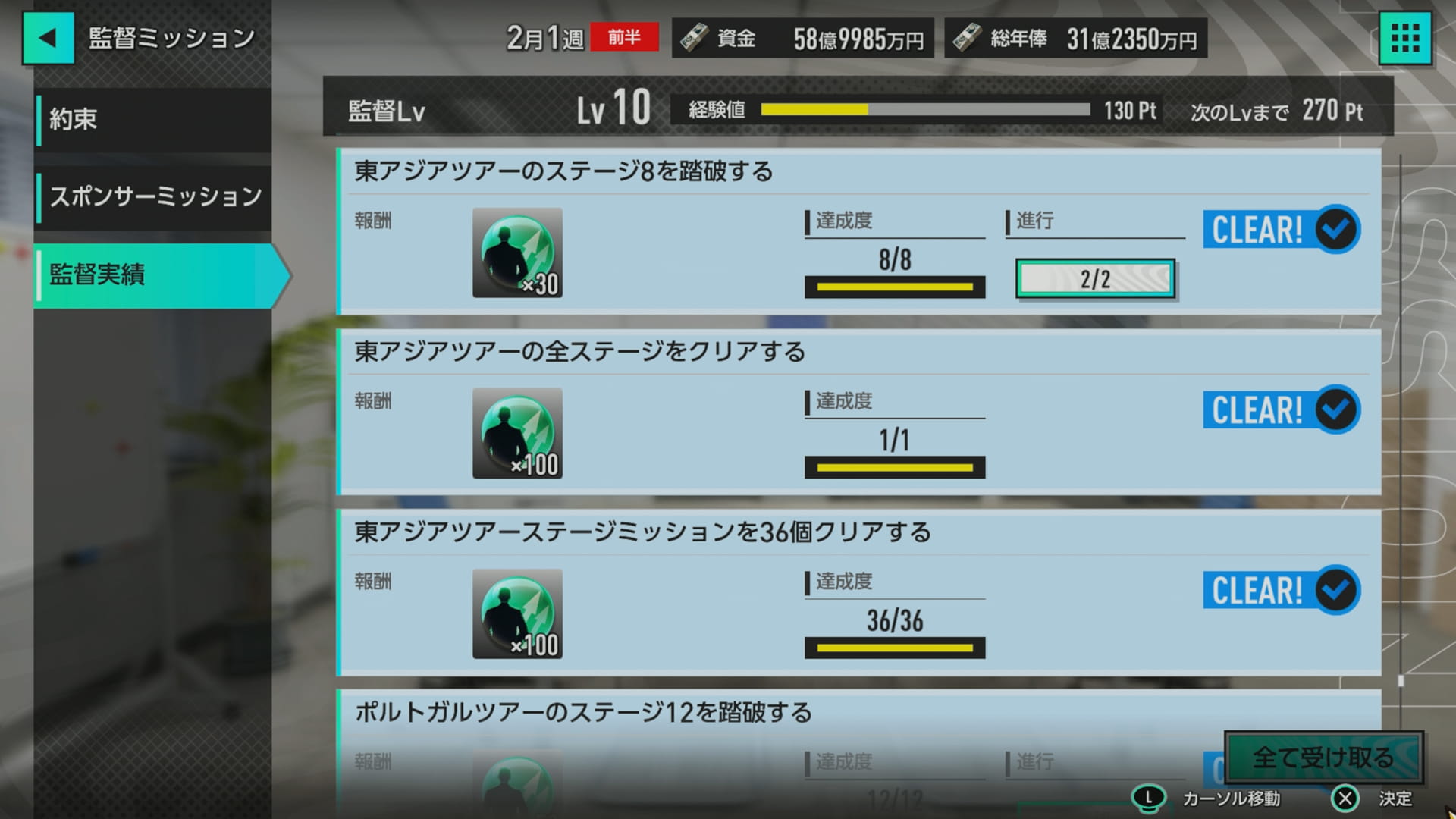This screenshot has width=1456, height=819.
Task: Click the X 決定 confirm icon
Action: click(x=1345, y=799)
